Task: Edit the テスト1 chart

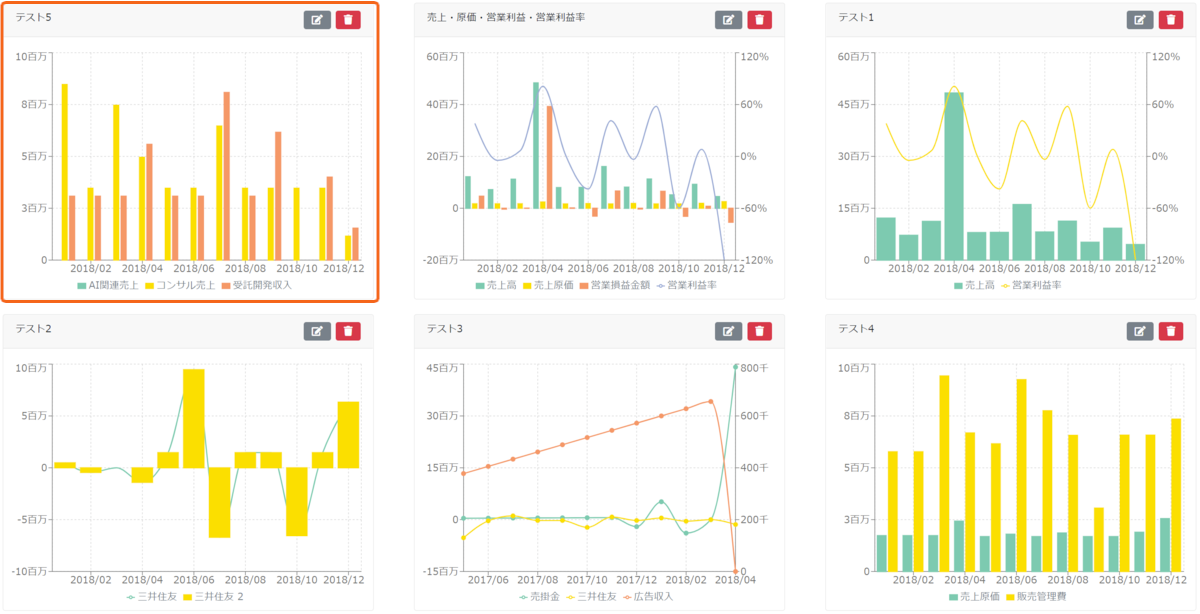Action: 1140,19
